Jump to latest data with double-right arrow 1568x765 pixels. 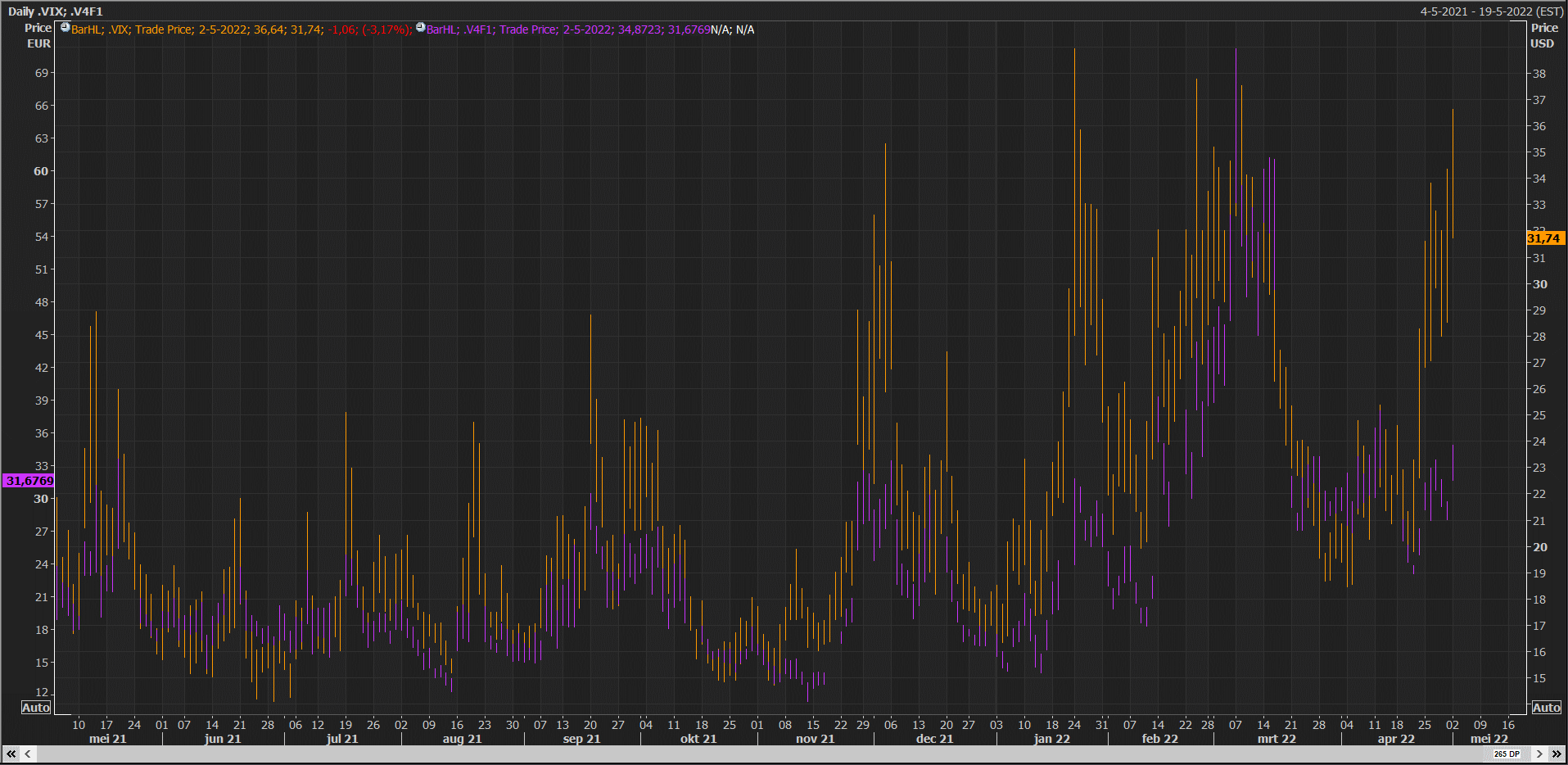tap(1557, 754)
